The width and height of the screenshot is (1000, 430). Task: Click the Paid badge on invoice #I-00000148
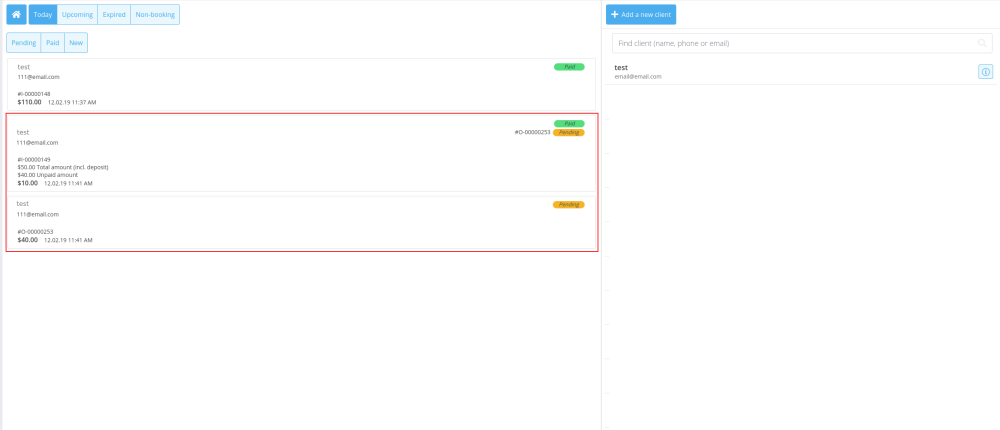coord(568,67)
